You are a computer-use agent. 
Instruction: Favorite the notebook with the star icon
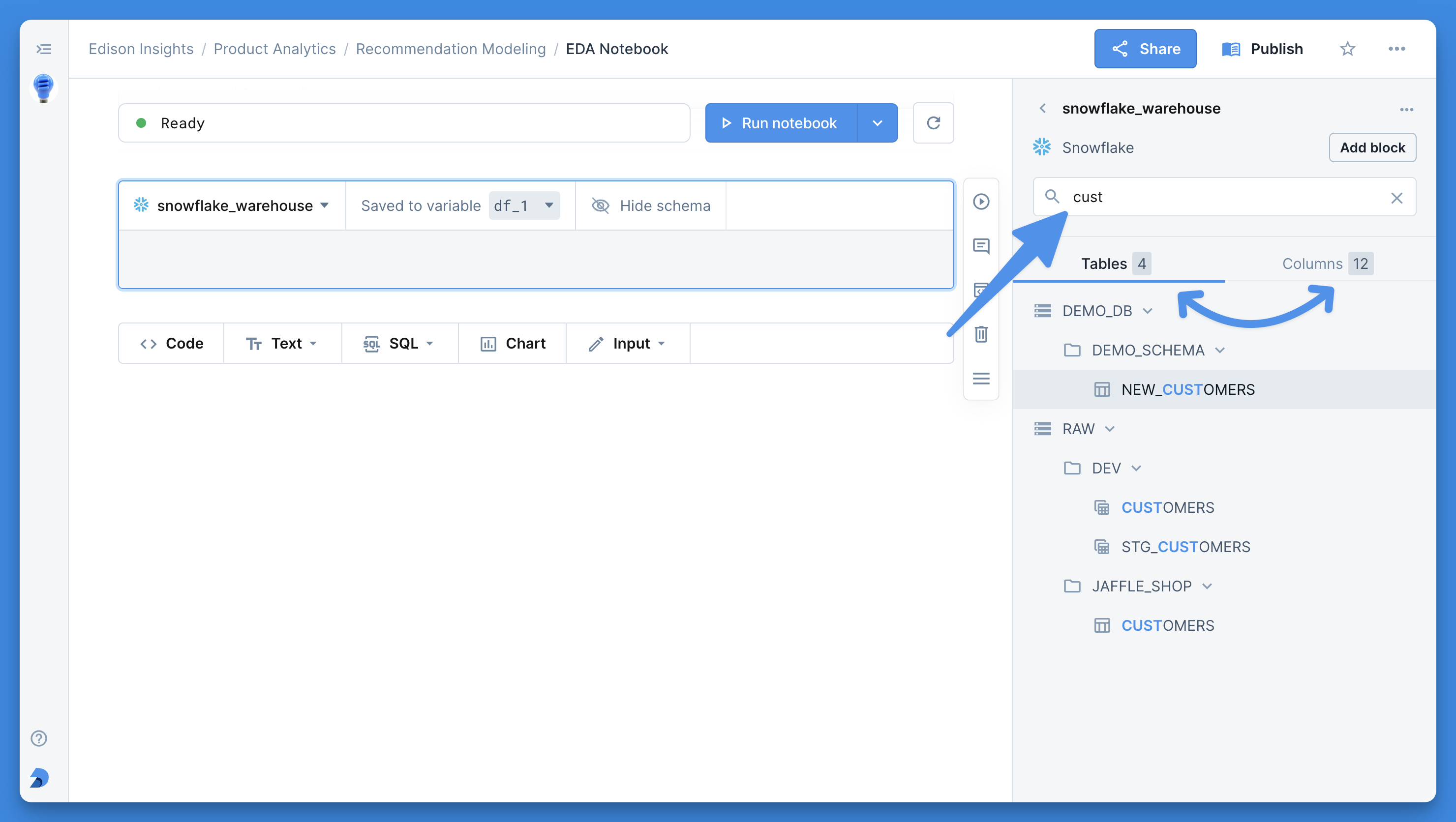pyautogui.click(x=1347, y=49)
